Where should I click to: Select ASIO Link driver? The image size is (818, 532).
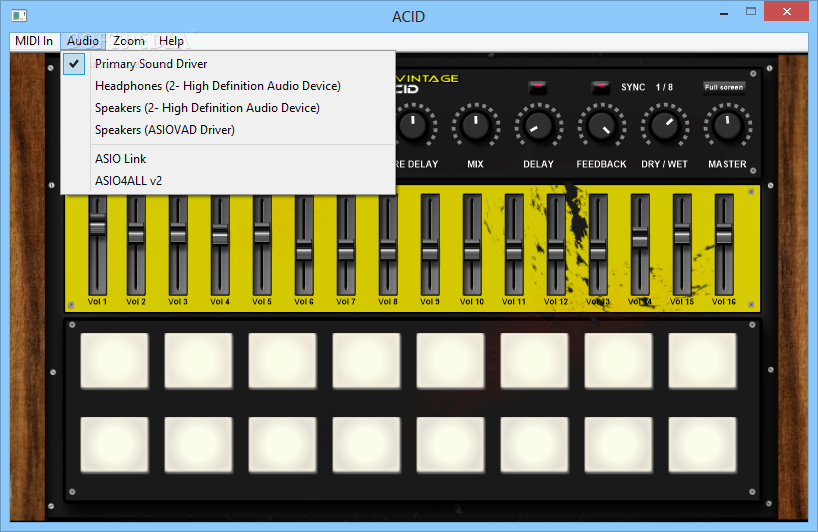(x=228, y=159)
